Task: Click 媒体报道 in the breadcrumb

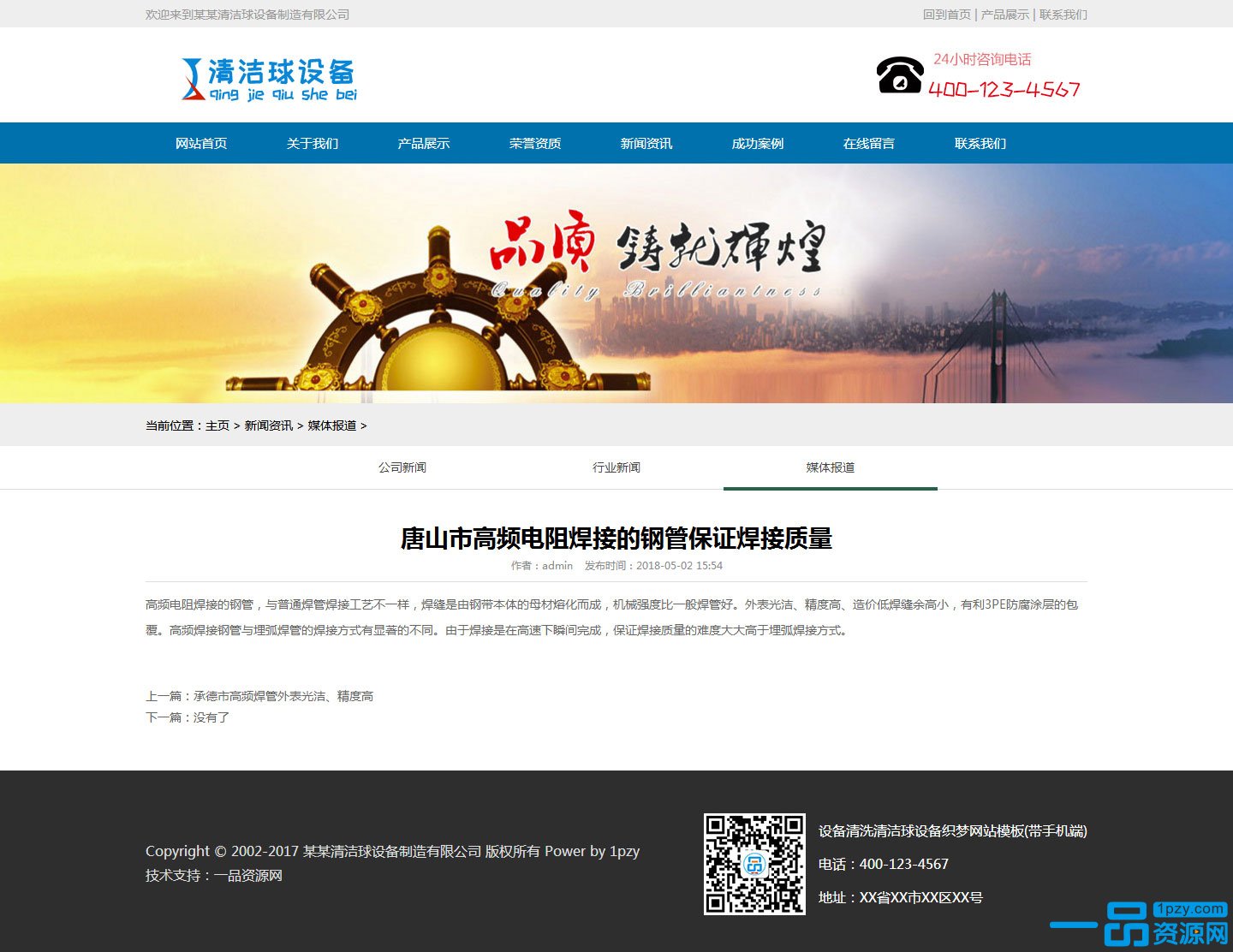Action: click(x=332, y=425)
